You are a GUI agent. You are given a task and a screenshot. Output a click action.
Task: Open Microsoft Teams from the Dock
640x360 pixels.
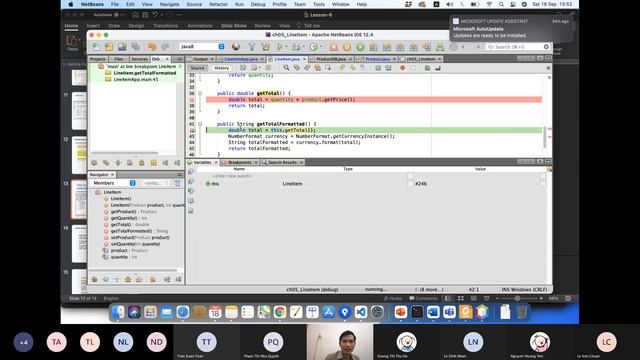tap(449, 312)
